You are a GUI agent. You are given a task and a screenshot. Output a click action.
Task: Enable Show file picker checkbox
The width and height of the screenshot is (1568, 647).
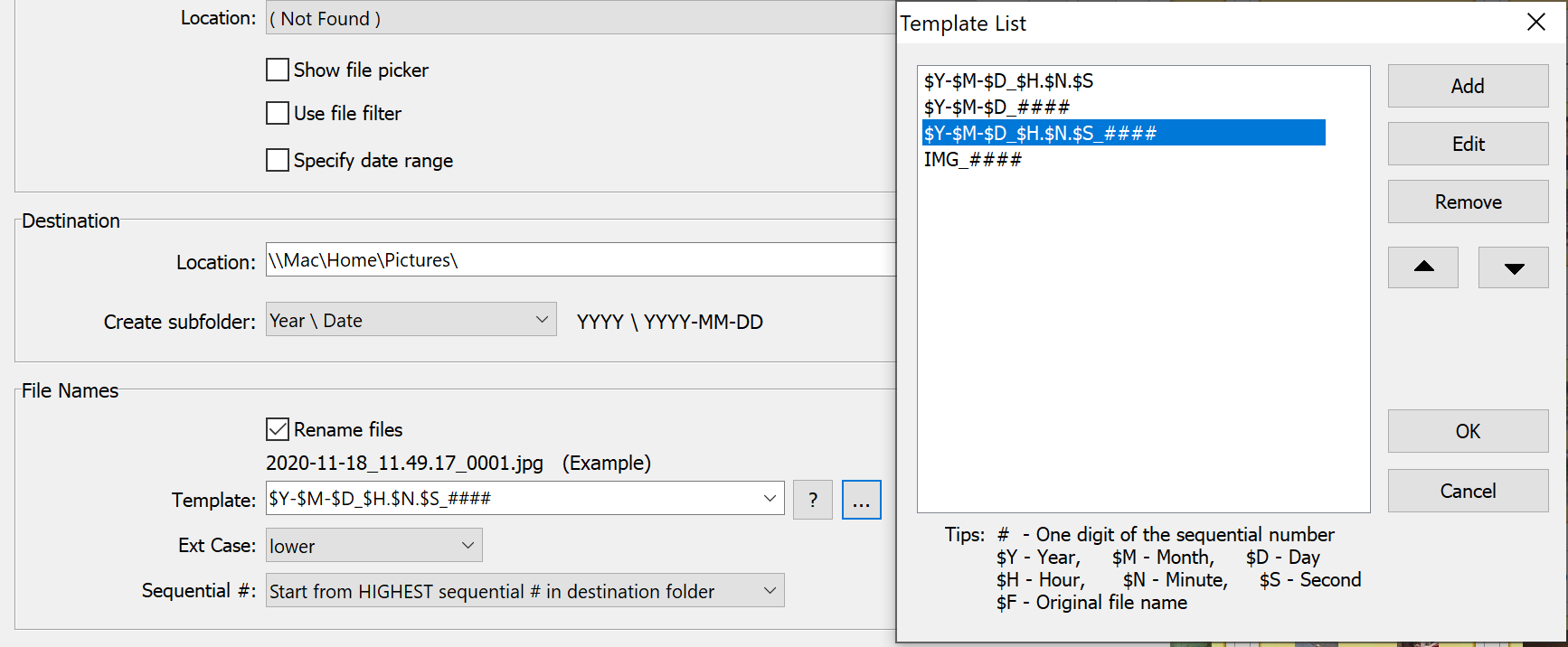pyautogui.click(x=278, y=70)
